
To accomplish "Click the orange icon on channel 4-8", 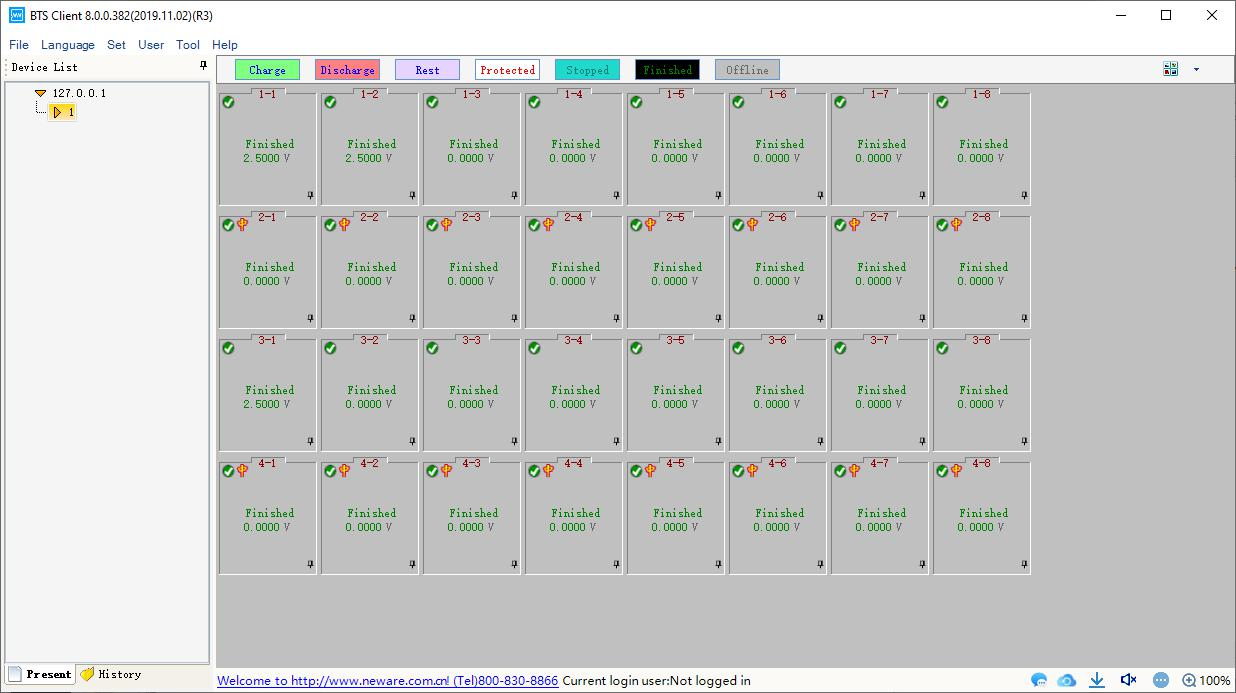I will pos(956,471).
